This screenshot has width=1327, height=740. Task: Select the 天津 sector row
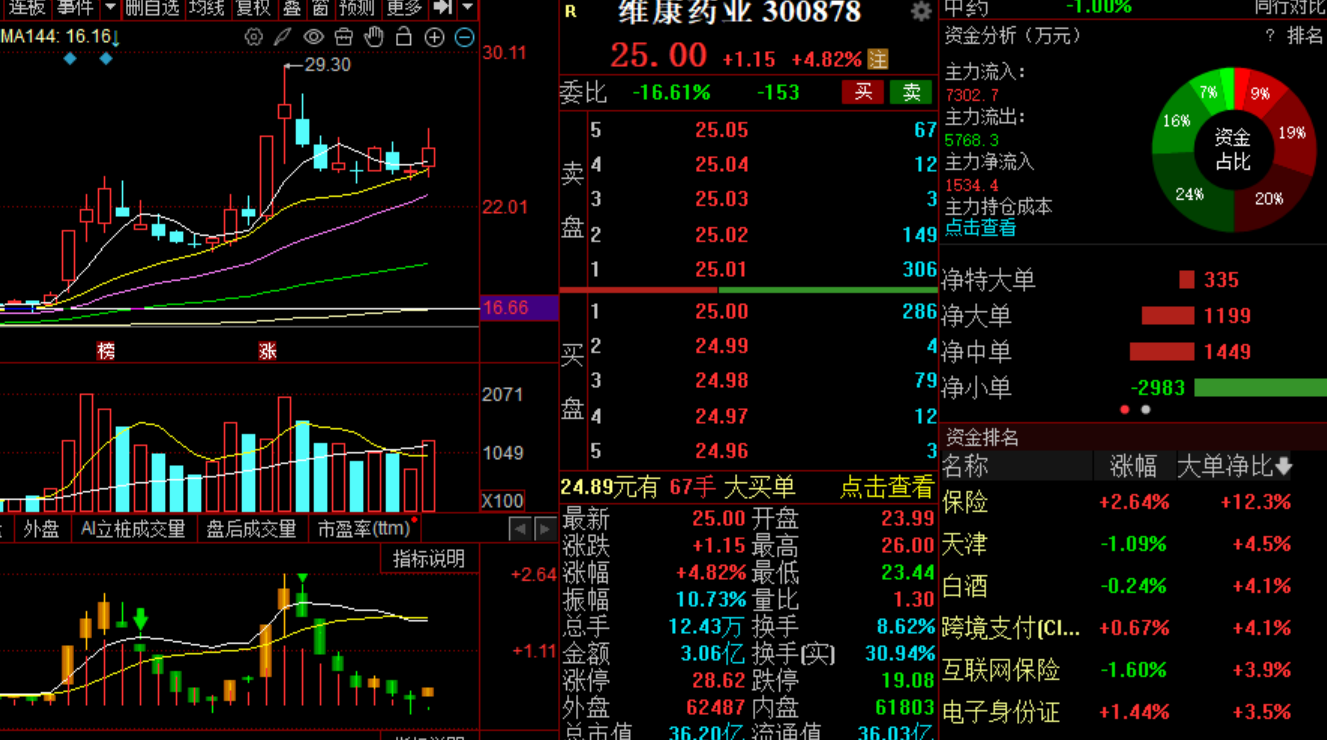click(1134, 544)
